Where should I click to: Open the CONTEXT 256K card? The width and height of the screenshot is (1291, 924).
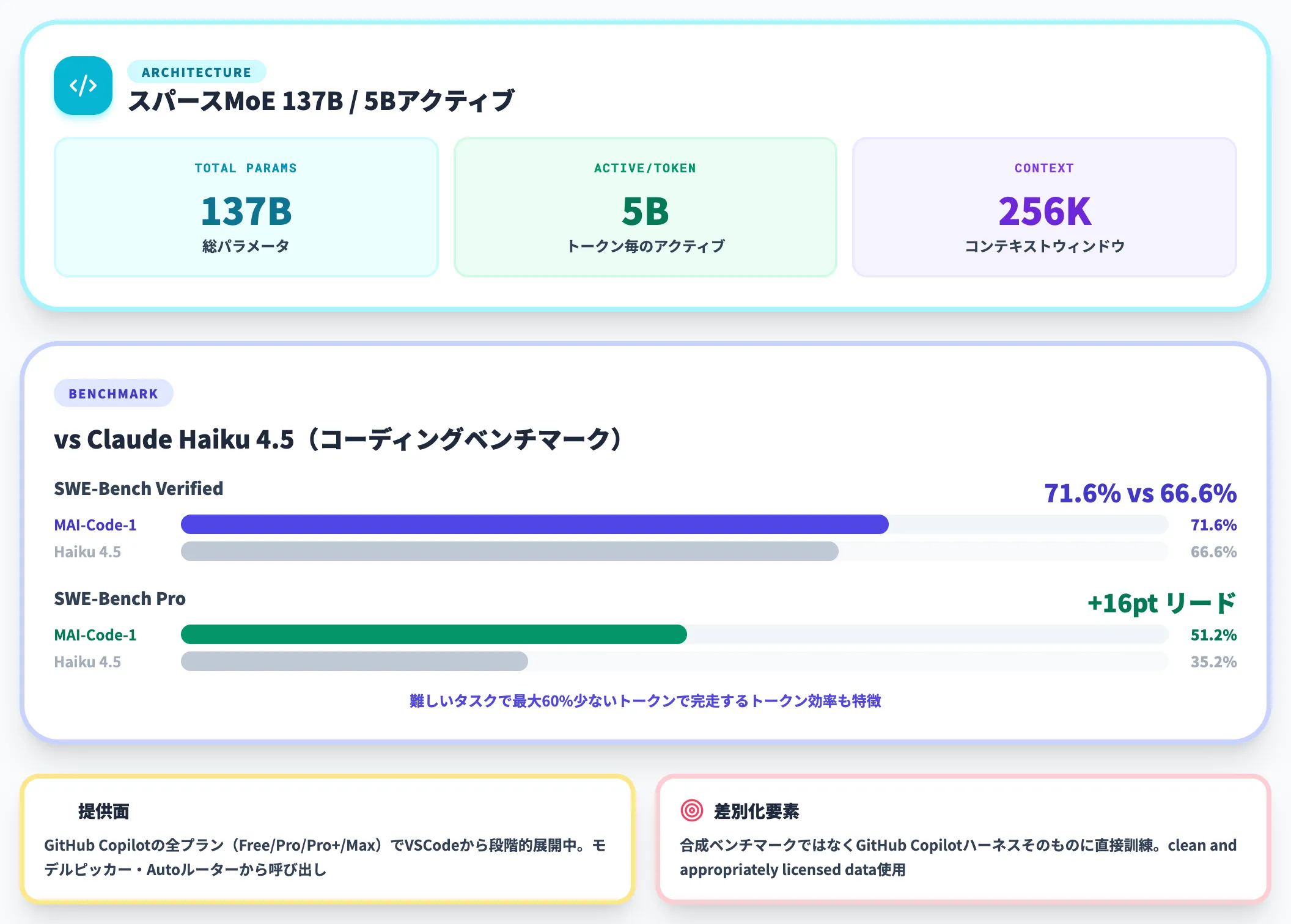click(x=1044, y=207)
